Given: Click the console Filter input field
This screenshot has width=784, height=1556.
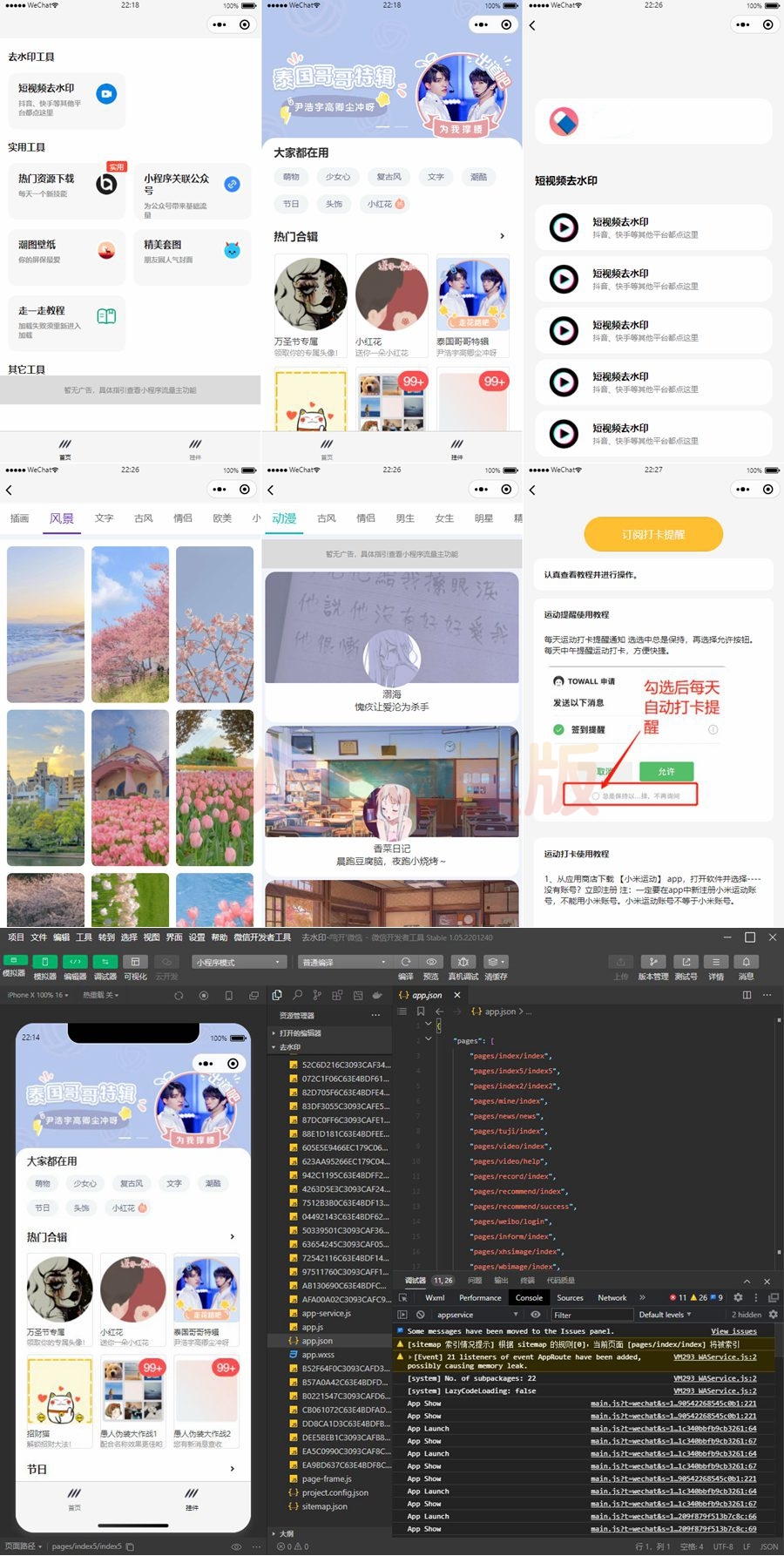Looking at the screenshot, I should point(589,1315).
